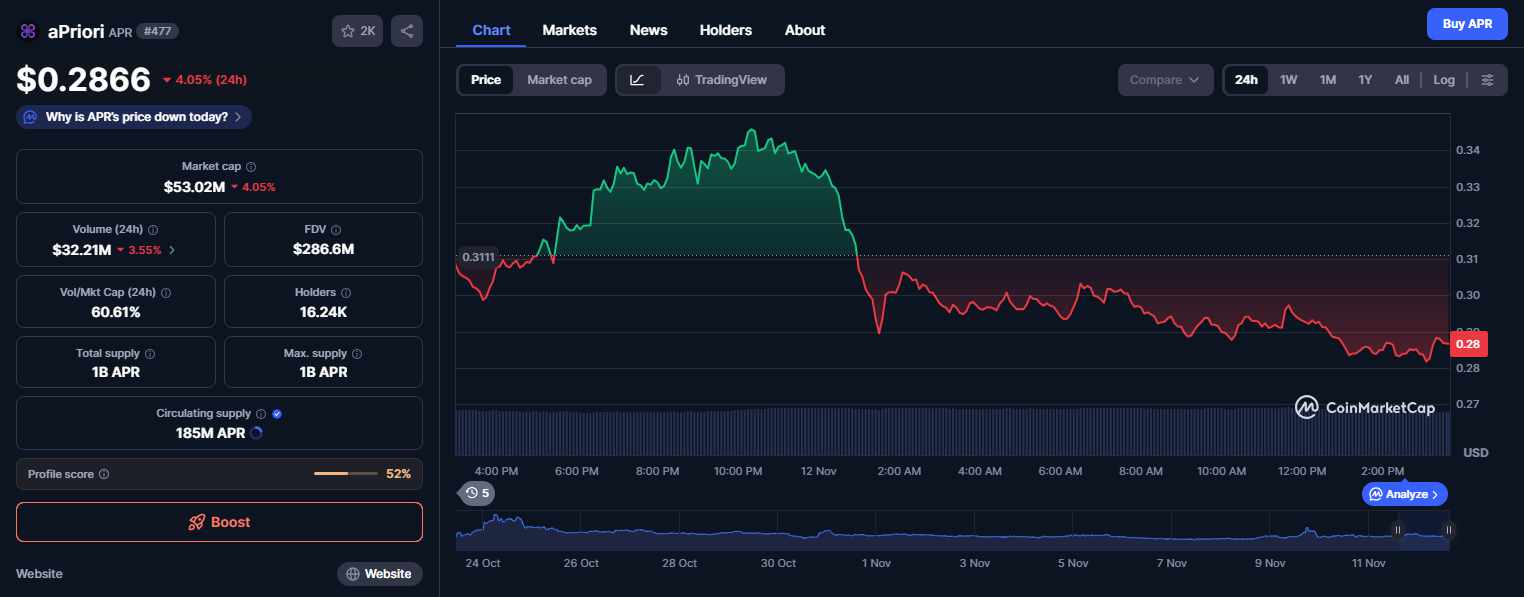Expand Volume (24h) details chevron
The image size is (1524, 597).
[172, 250]
